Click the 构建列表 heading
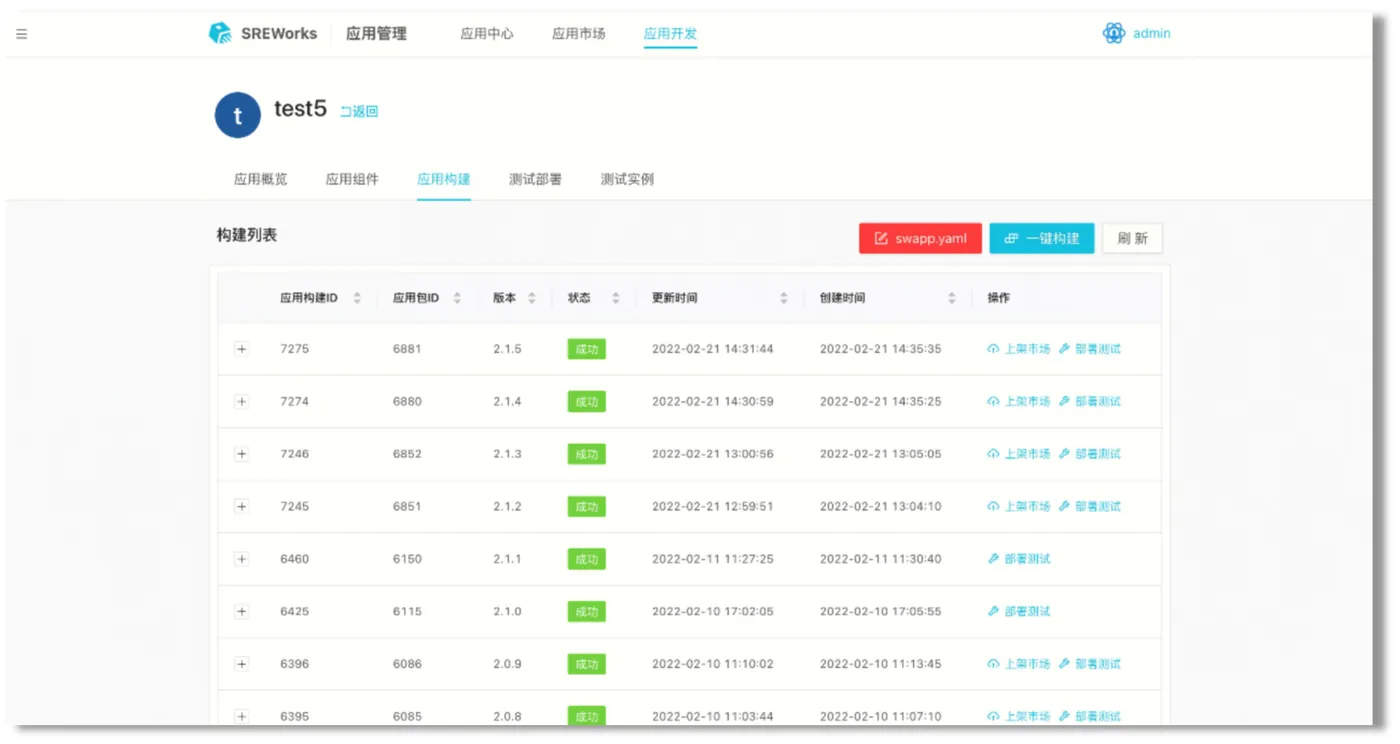 click(247, 236)
